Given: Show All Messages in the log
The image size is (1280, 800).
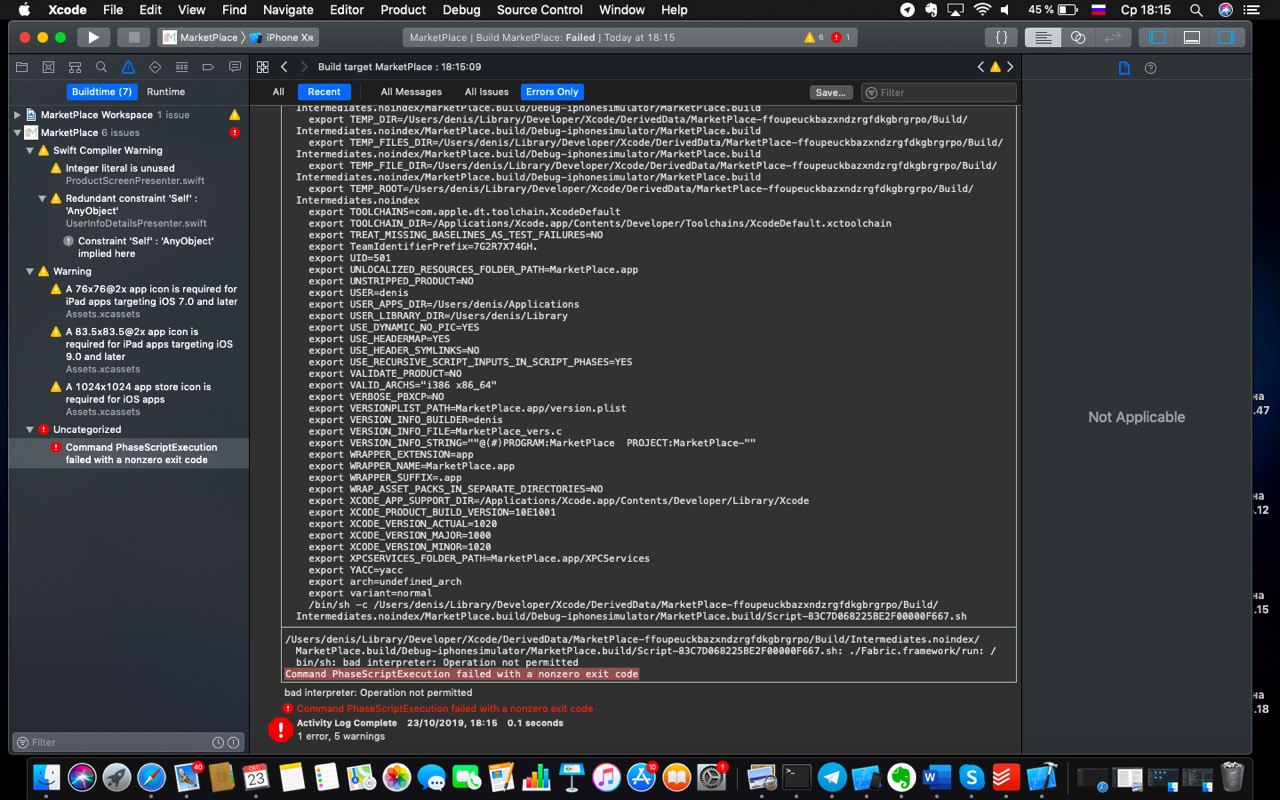Looking at the screenshot, I should pos(411,92).
